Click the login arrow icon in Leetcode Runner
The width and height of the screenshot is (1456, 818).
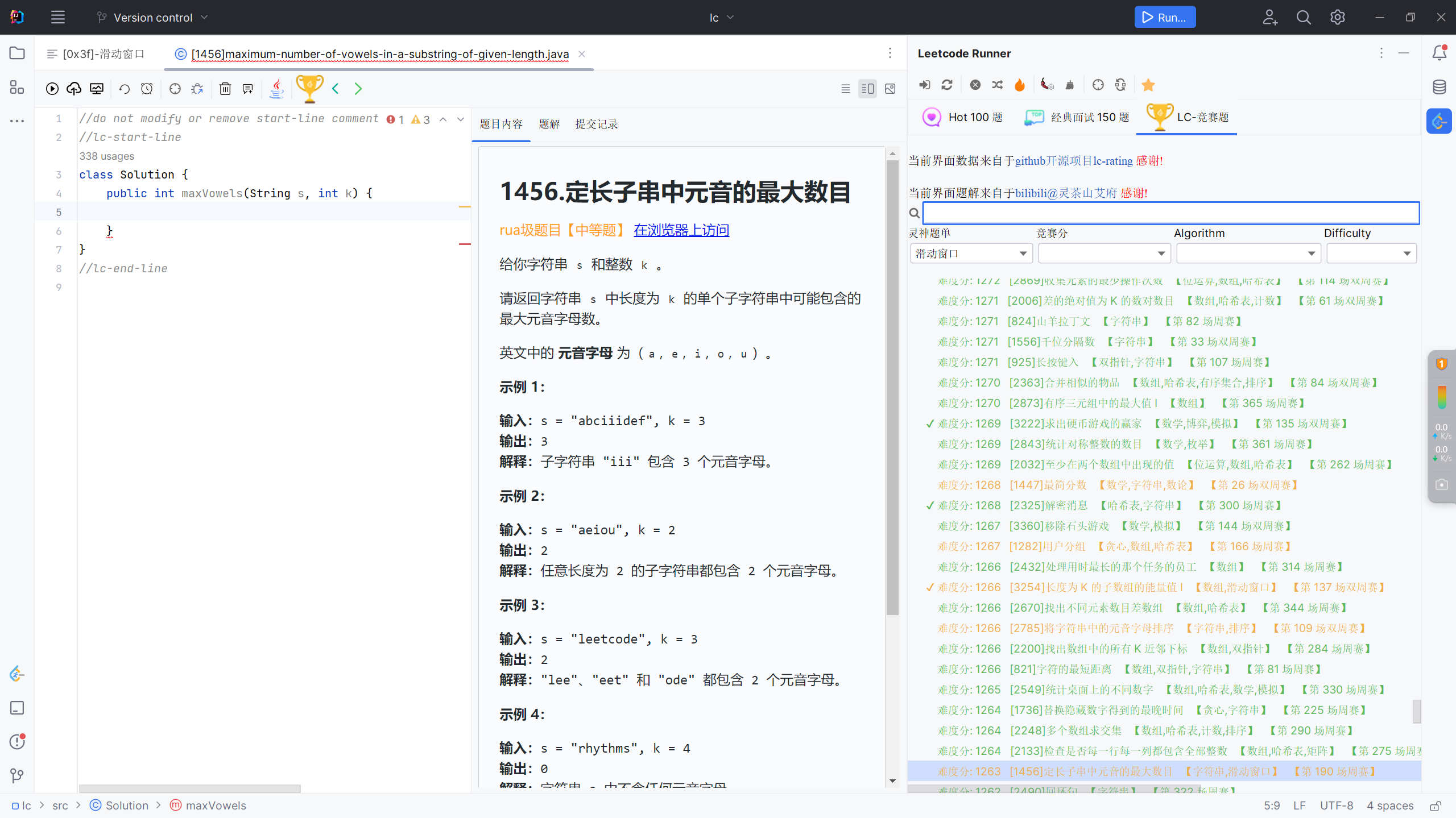[x=925, y=85]
